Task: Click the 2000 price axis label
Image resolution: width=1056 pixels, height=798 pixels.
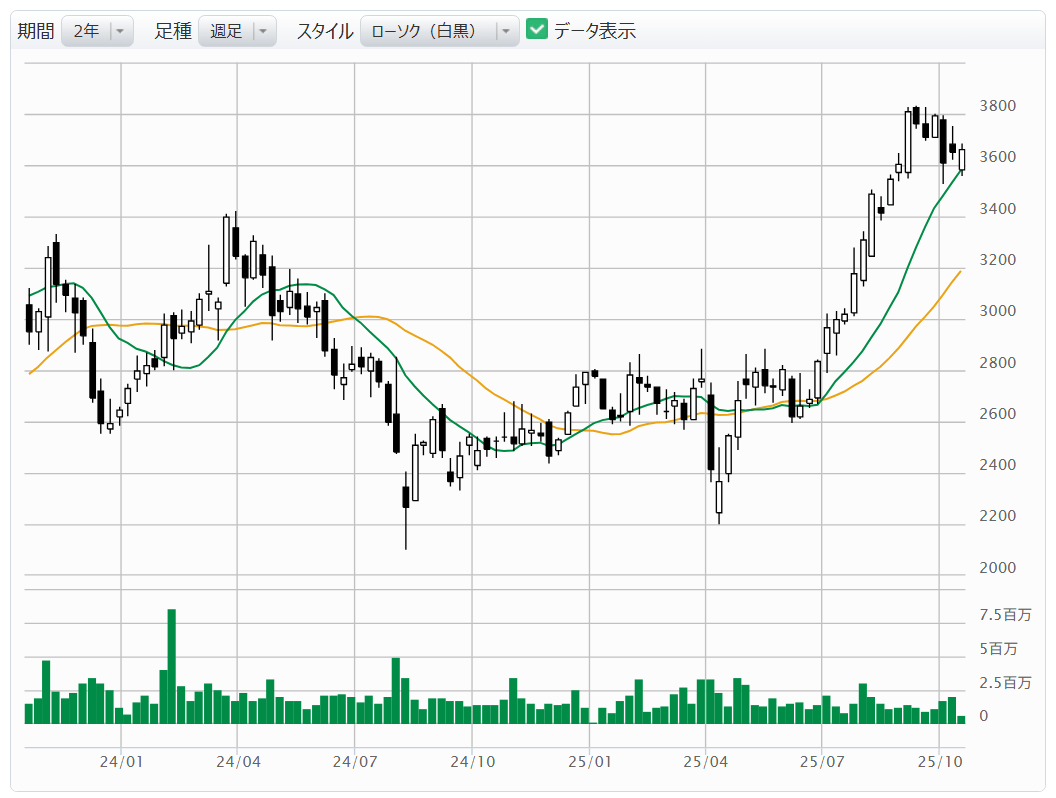Action: click(x=998, y=568)
